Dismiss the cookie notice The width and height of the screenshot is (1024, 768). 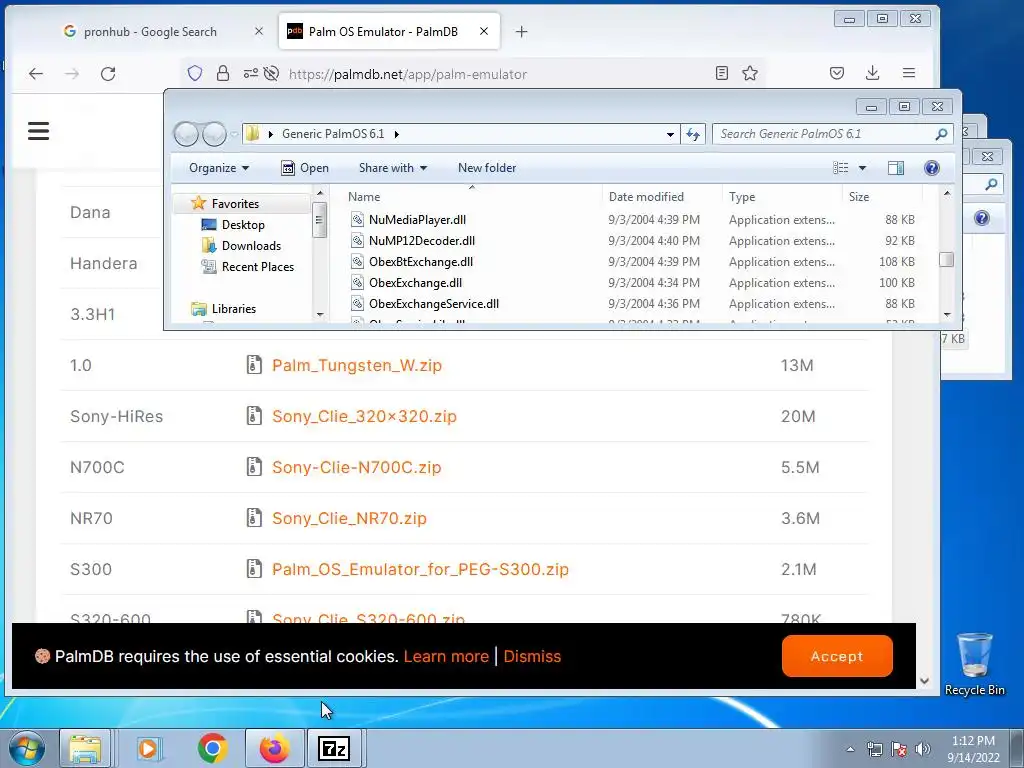click(x=532, y=656)
